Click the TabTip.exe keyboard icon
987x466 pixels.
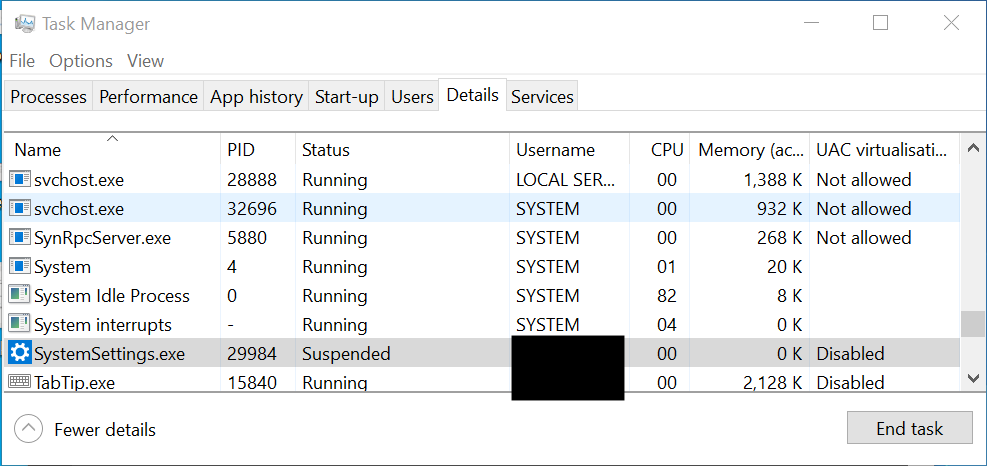(20, 382)
